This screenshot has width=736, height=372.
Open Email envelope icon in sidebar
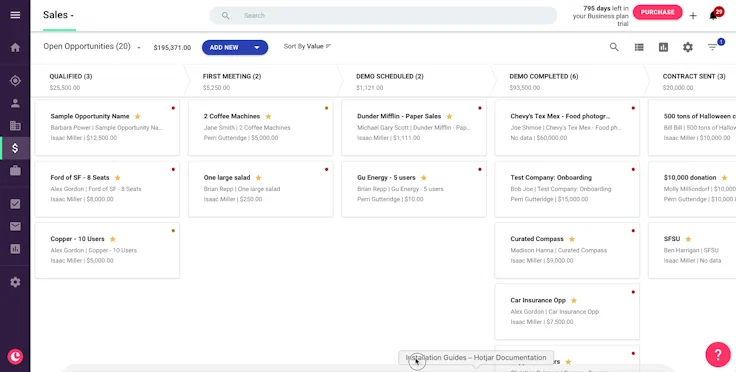coord(15,227)
